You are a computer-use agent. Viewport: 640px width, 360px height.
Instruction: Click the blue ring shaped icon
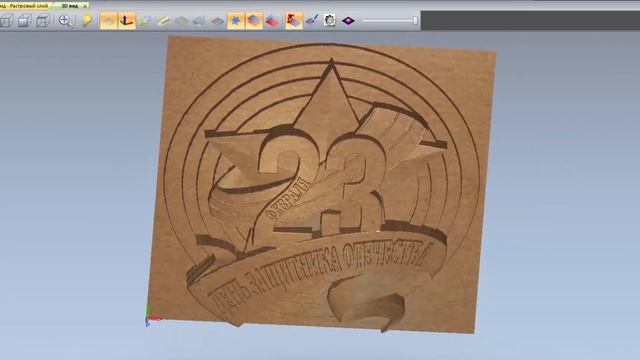[217, 20]
